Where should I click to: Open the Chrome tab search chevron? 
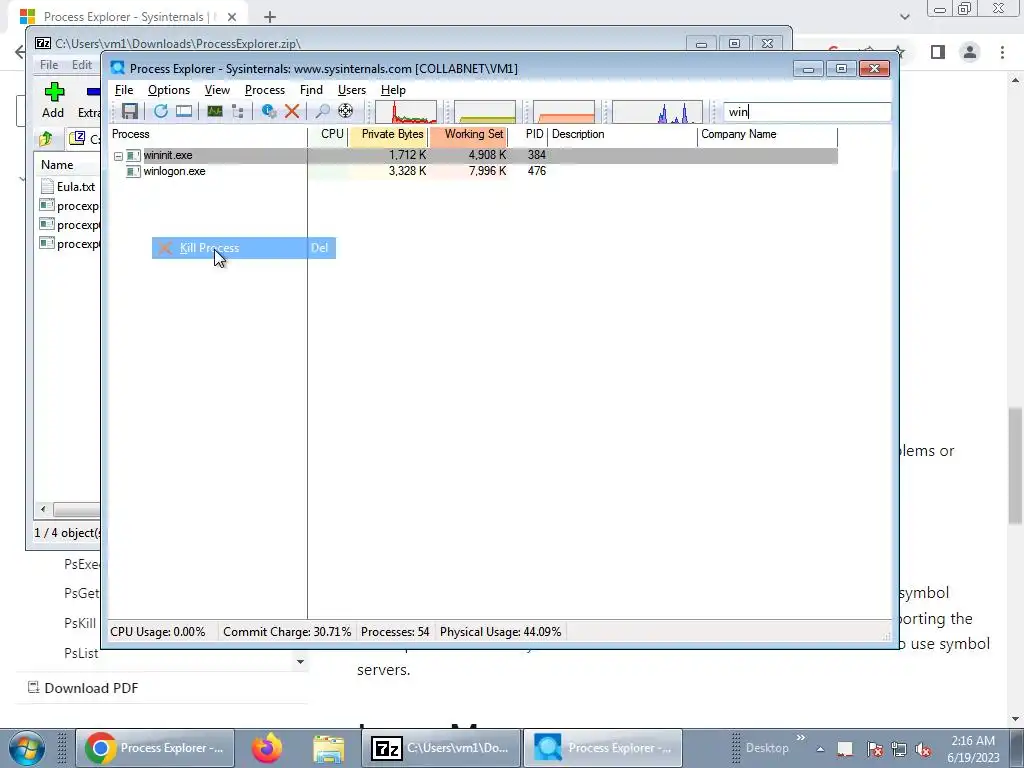point(904,17)
